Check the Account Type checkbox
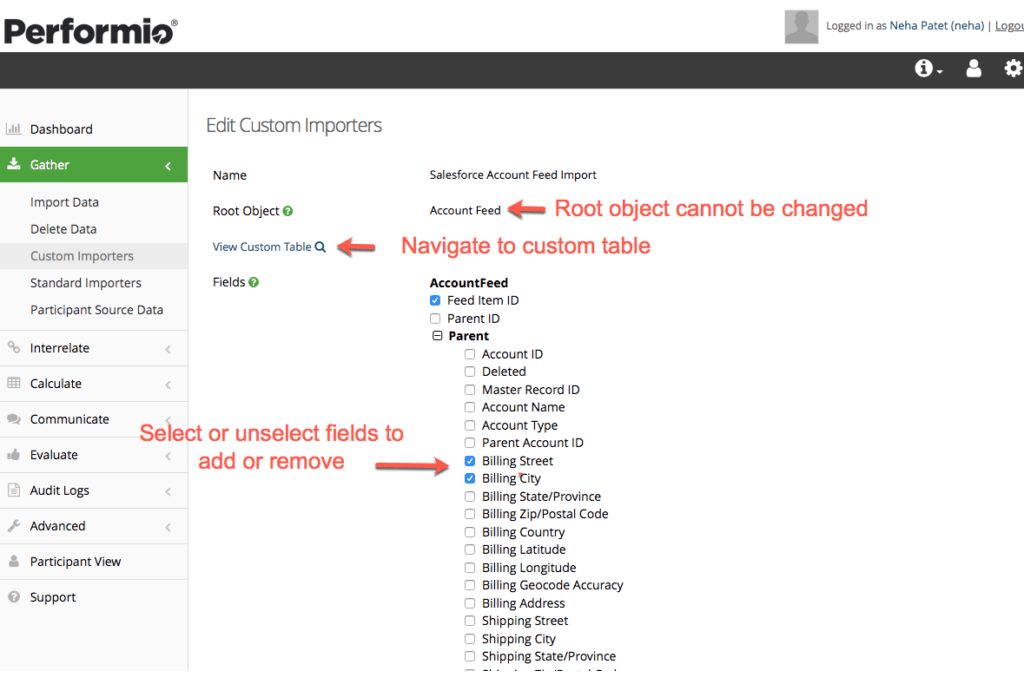 click(x=470, y=425)
